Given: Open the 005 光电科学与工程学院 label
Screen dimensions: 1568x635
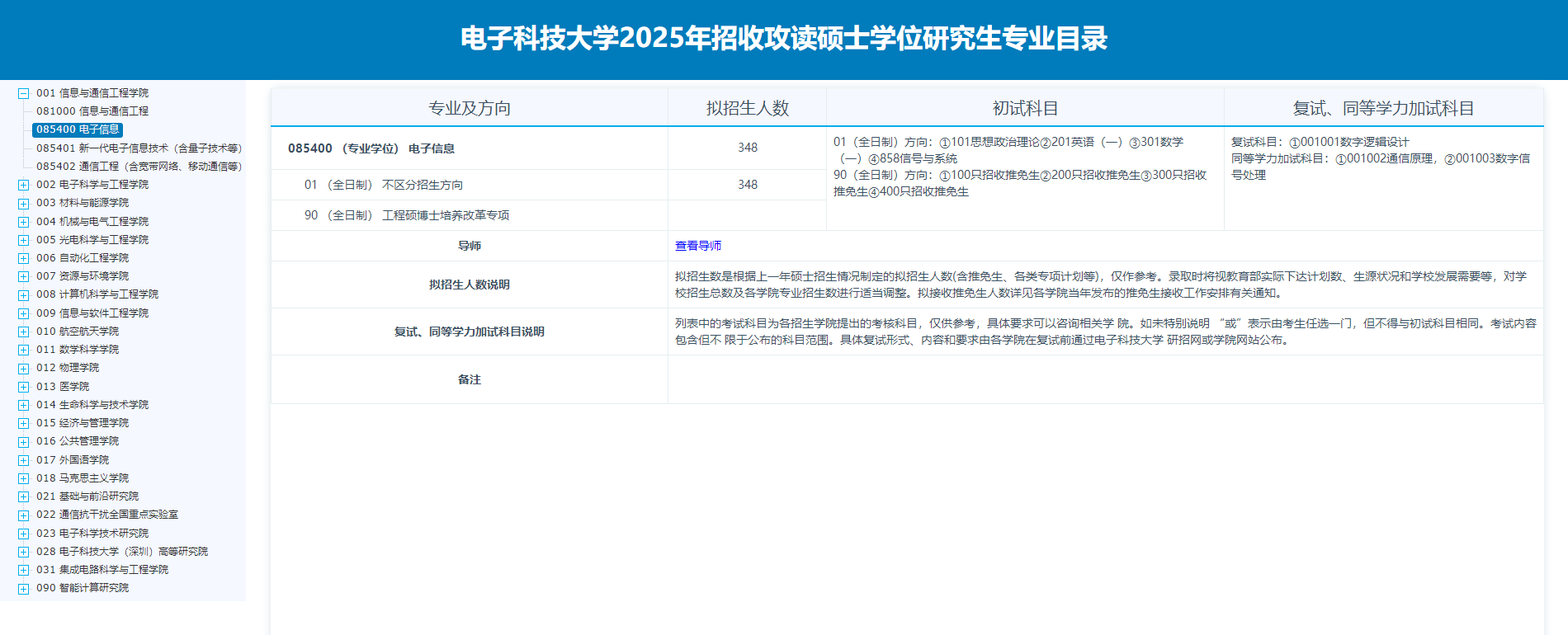Looking at the screenshot, I should coord(92,240).
